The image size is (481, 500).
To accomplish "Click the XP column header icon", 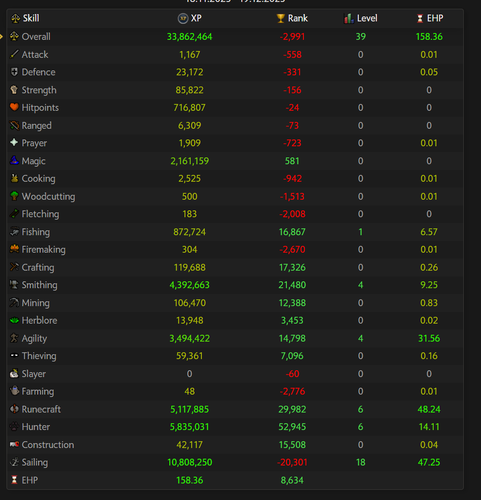I will coord(183,18).
